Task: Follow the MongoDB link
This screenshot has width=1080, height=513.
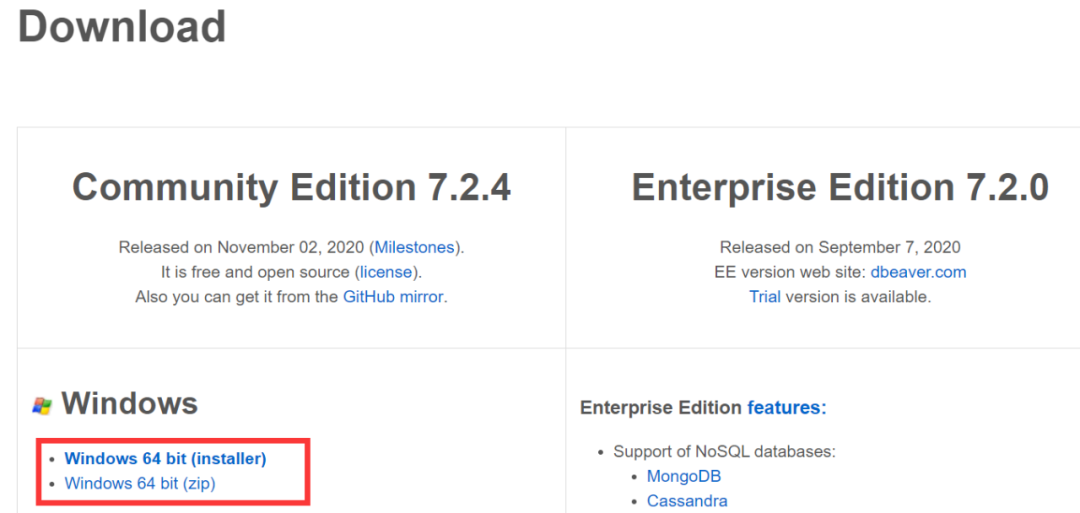Action: pyautogui.click(x=684, y=477)
